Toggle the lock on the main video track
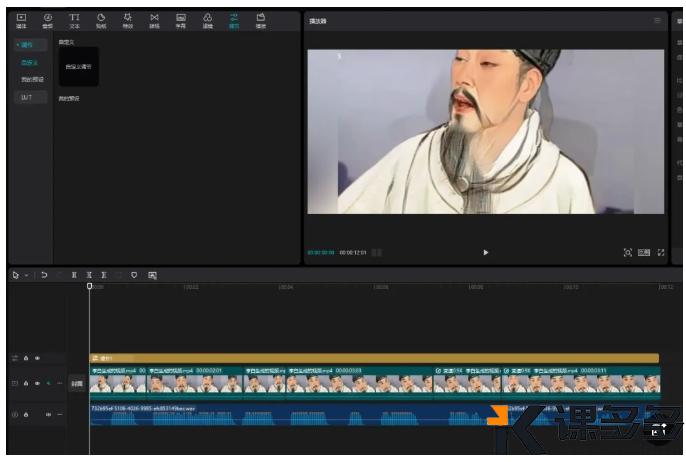Image resolution: width=686 pixels, height=462 pixels. pos(26,383)
